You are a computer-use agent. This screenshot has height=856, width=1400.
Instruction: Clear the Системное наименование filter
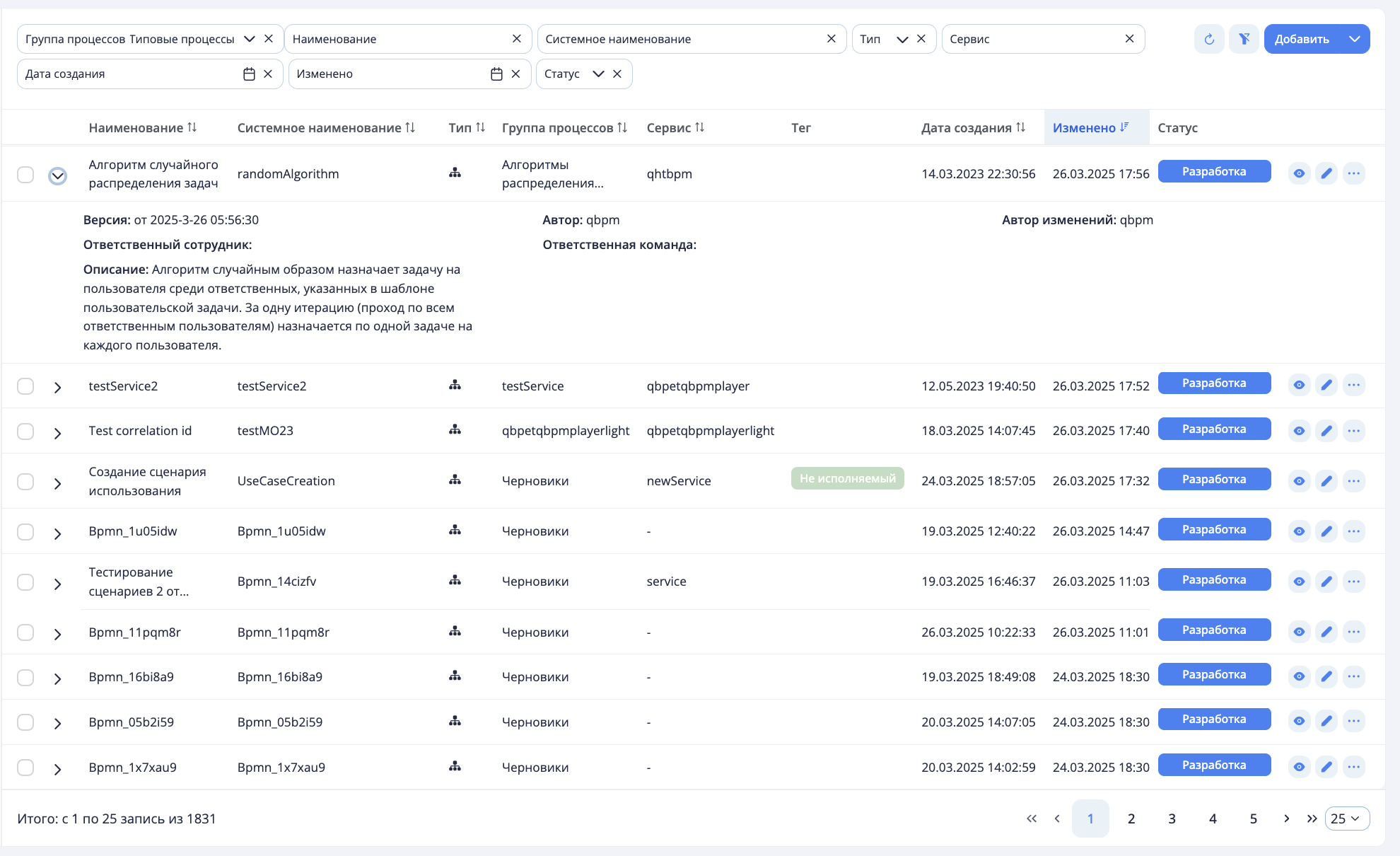point(832,39)
